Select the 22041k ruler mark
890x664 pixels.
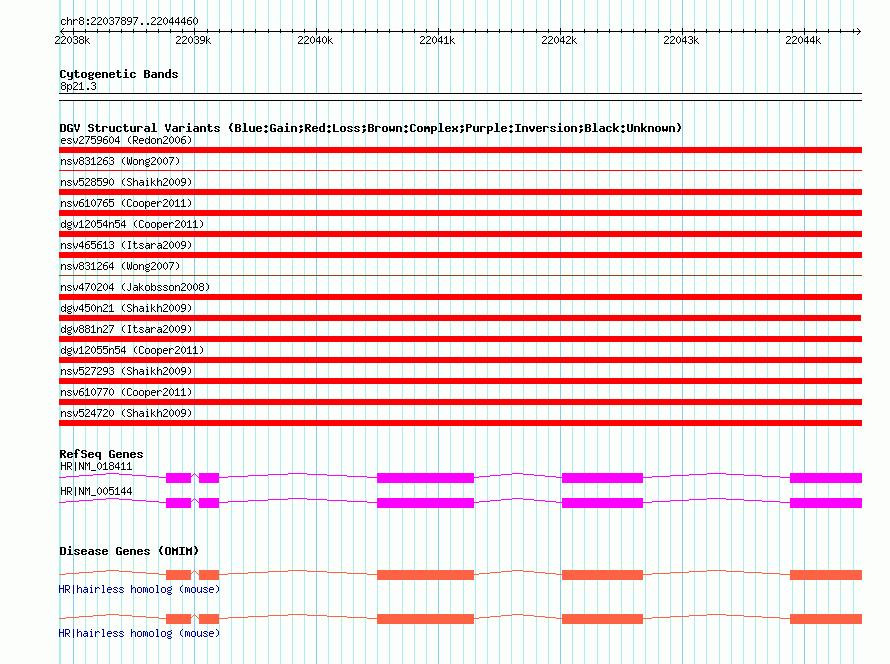(437, 40)
